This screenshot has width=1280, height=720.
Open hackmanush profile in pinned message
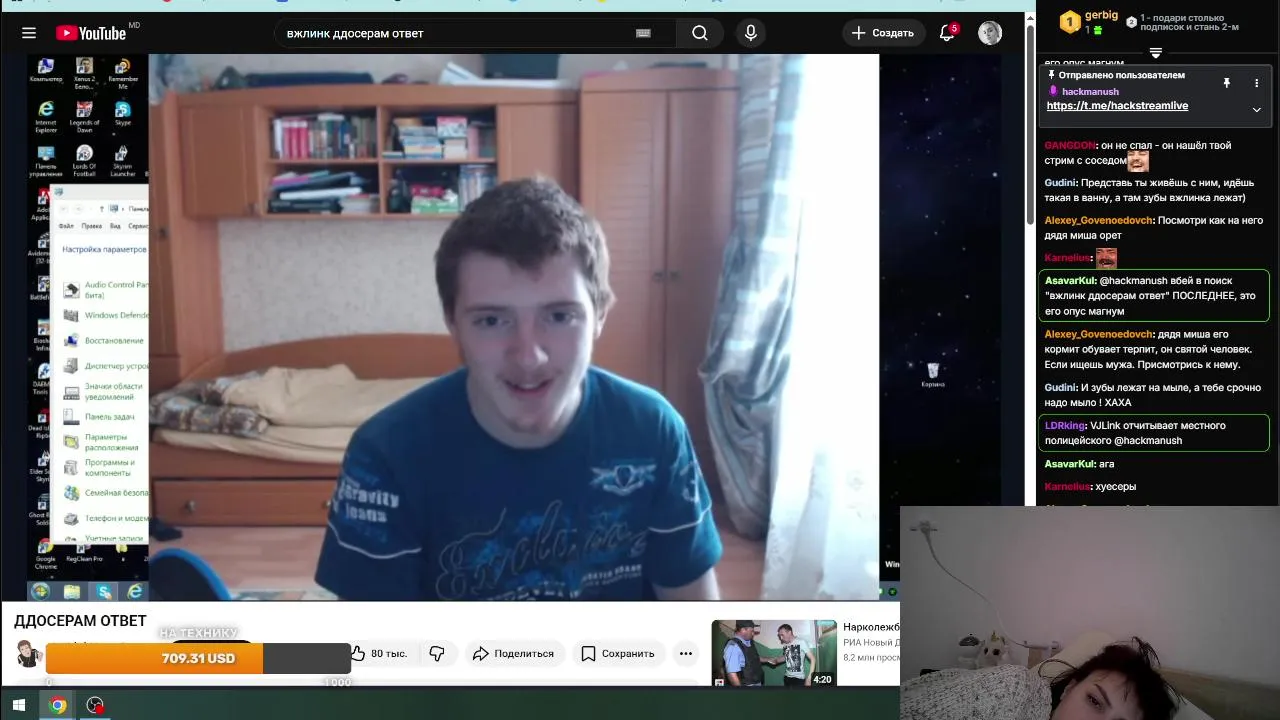[1090, 92]
